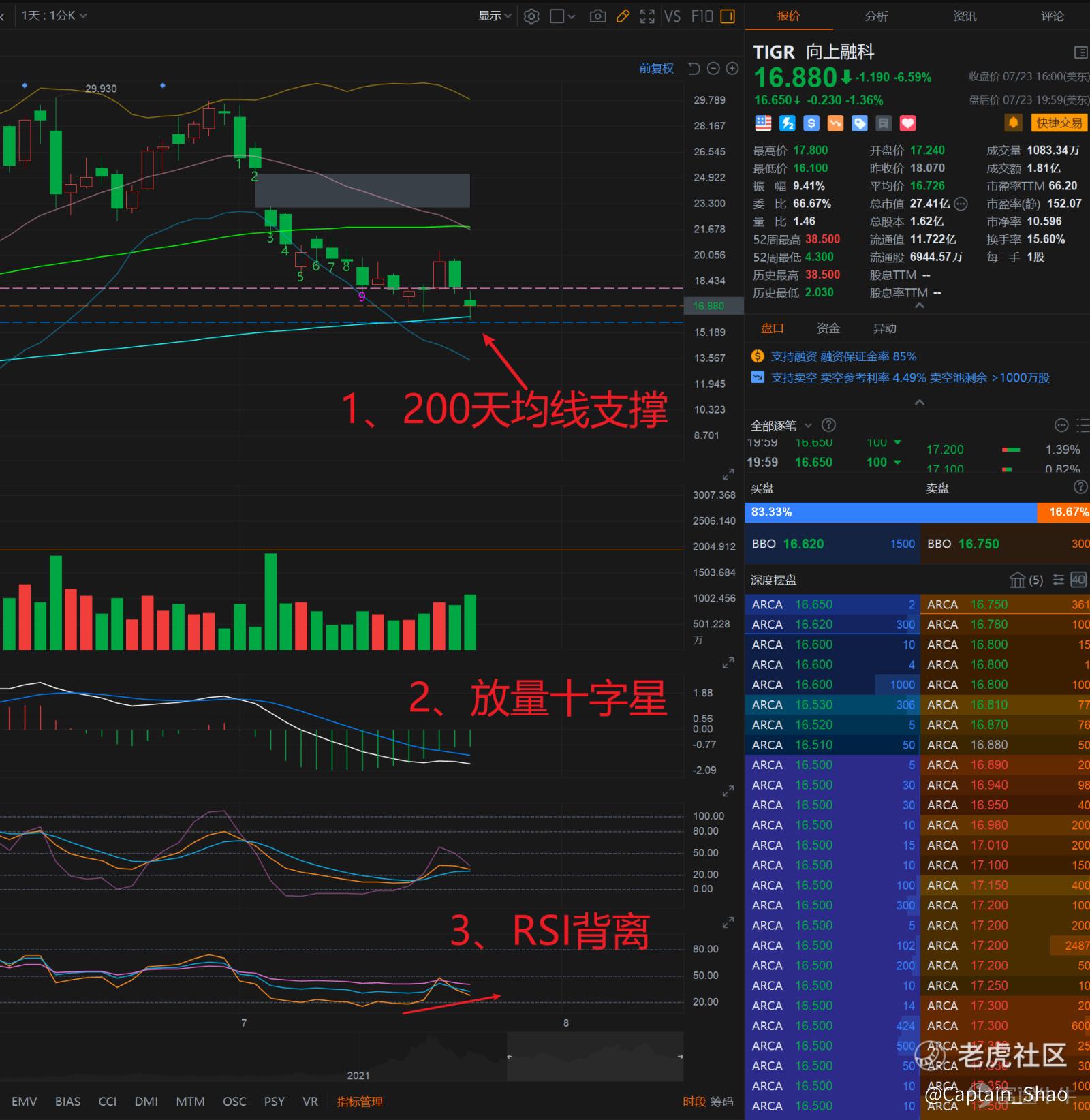Screen dimensions: 1090x1120
Task: Click the gray note badge icon
Action: (x=884, y=123)
